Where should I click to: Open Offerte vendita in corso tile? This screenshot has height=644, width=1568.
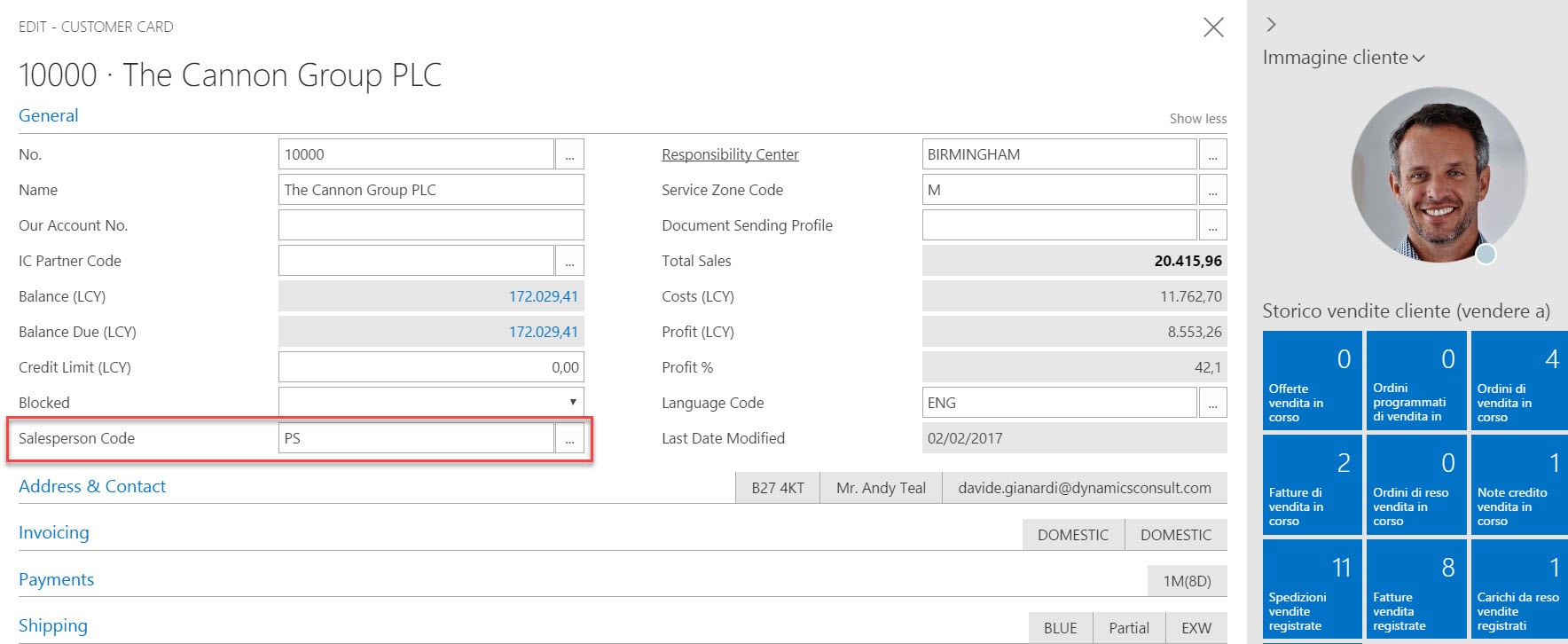coord(1312,381)
